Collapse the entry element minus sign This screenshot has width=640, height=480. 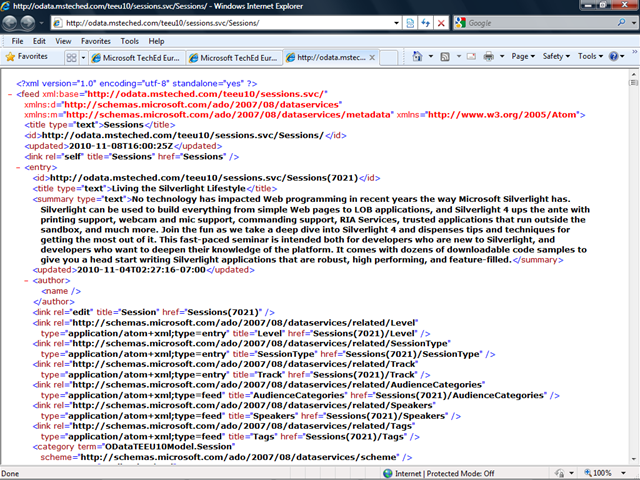pyautogui.click(x=18, y=167)
